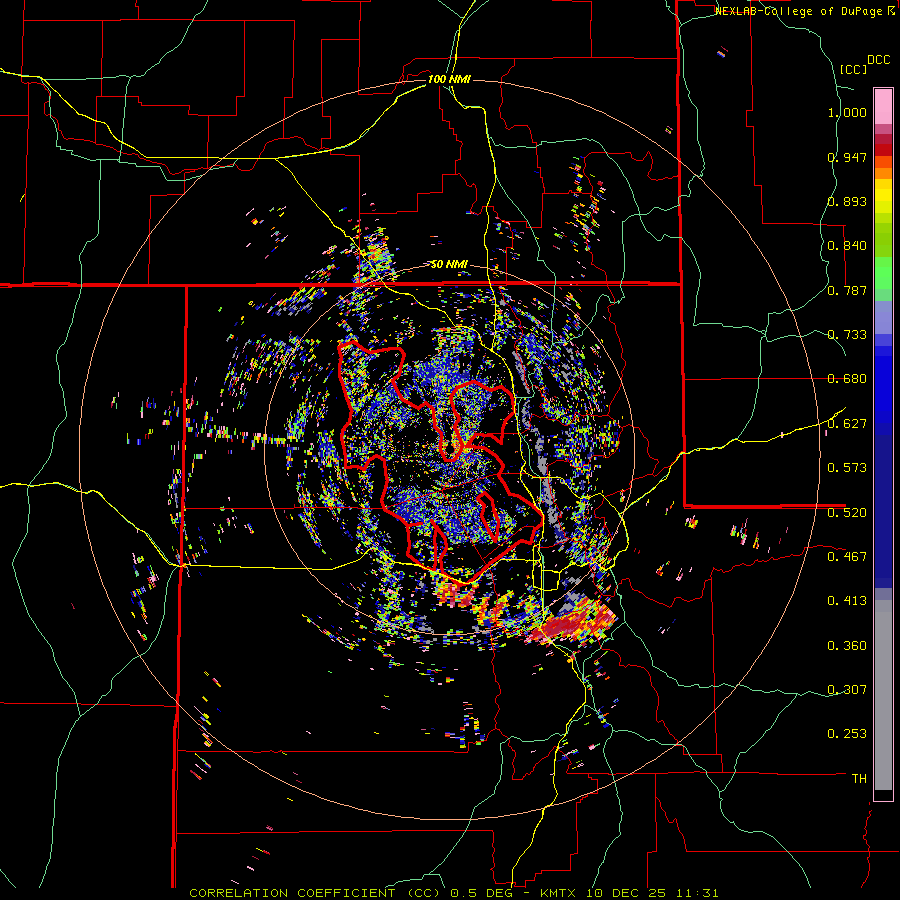Select the 0.360 legend label
Image resolution: width=900 pixels, height=900 pixels.
click(x=847, y=646)
